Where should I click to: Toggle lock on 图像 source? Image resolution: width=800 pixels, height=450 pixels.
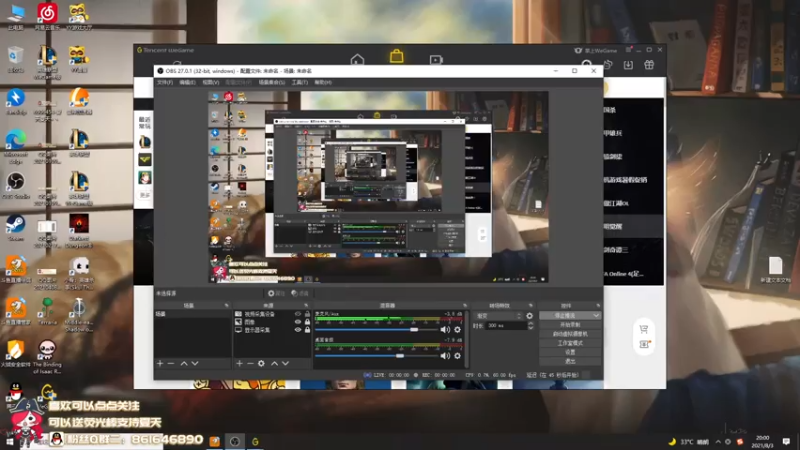coord(307,322)
